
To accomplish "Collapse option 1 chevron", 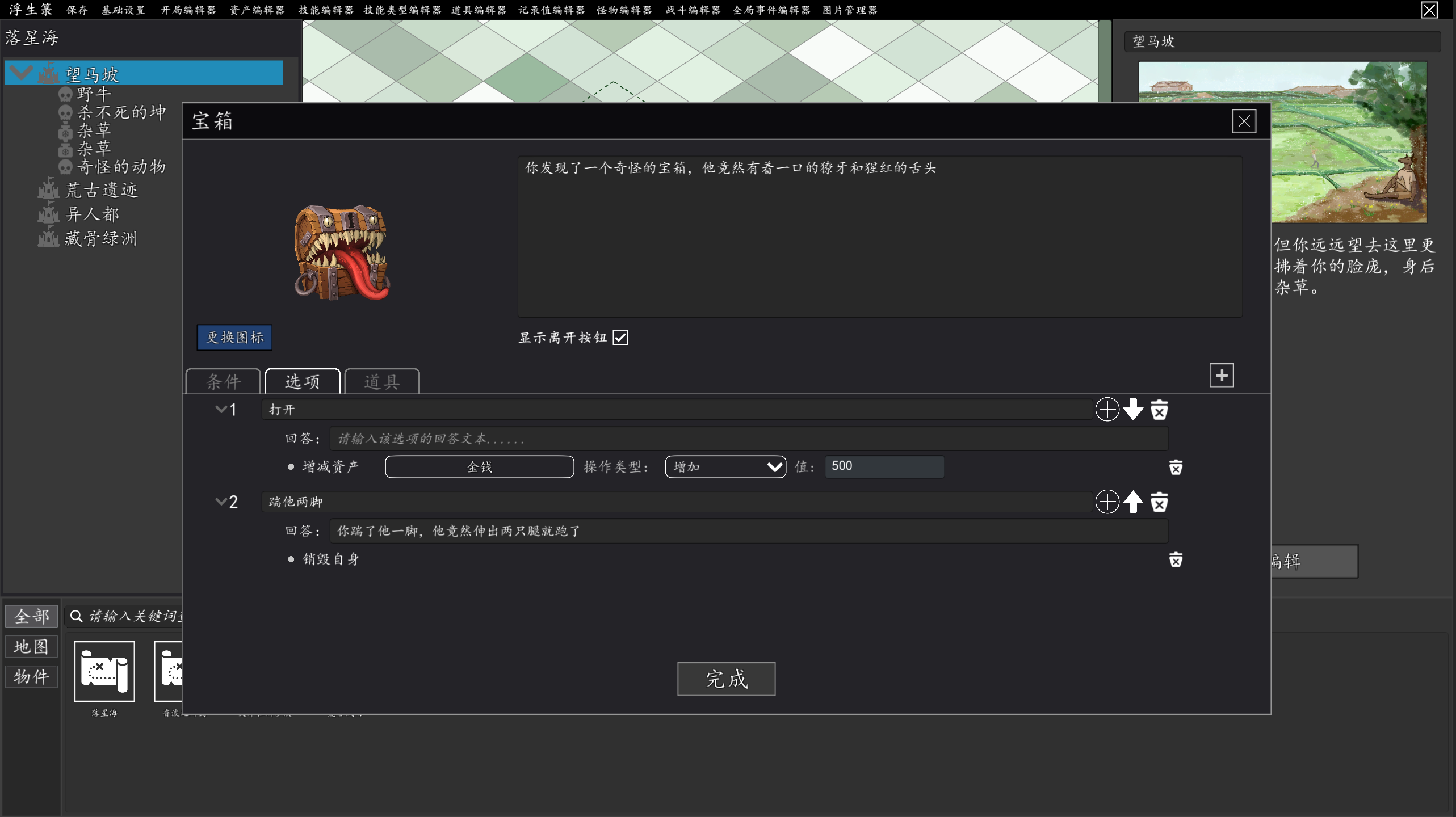I will 221,409.
